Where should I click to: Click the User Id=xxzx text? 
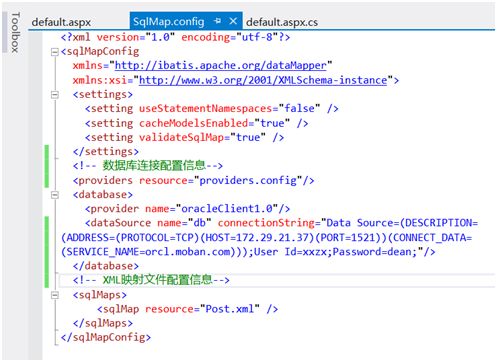[x=290, y=252]
